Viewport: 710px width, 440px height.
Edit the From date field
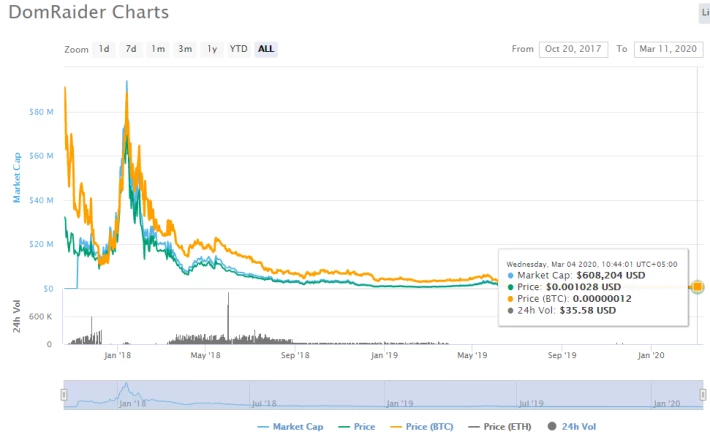click(573, 49)
